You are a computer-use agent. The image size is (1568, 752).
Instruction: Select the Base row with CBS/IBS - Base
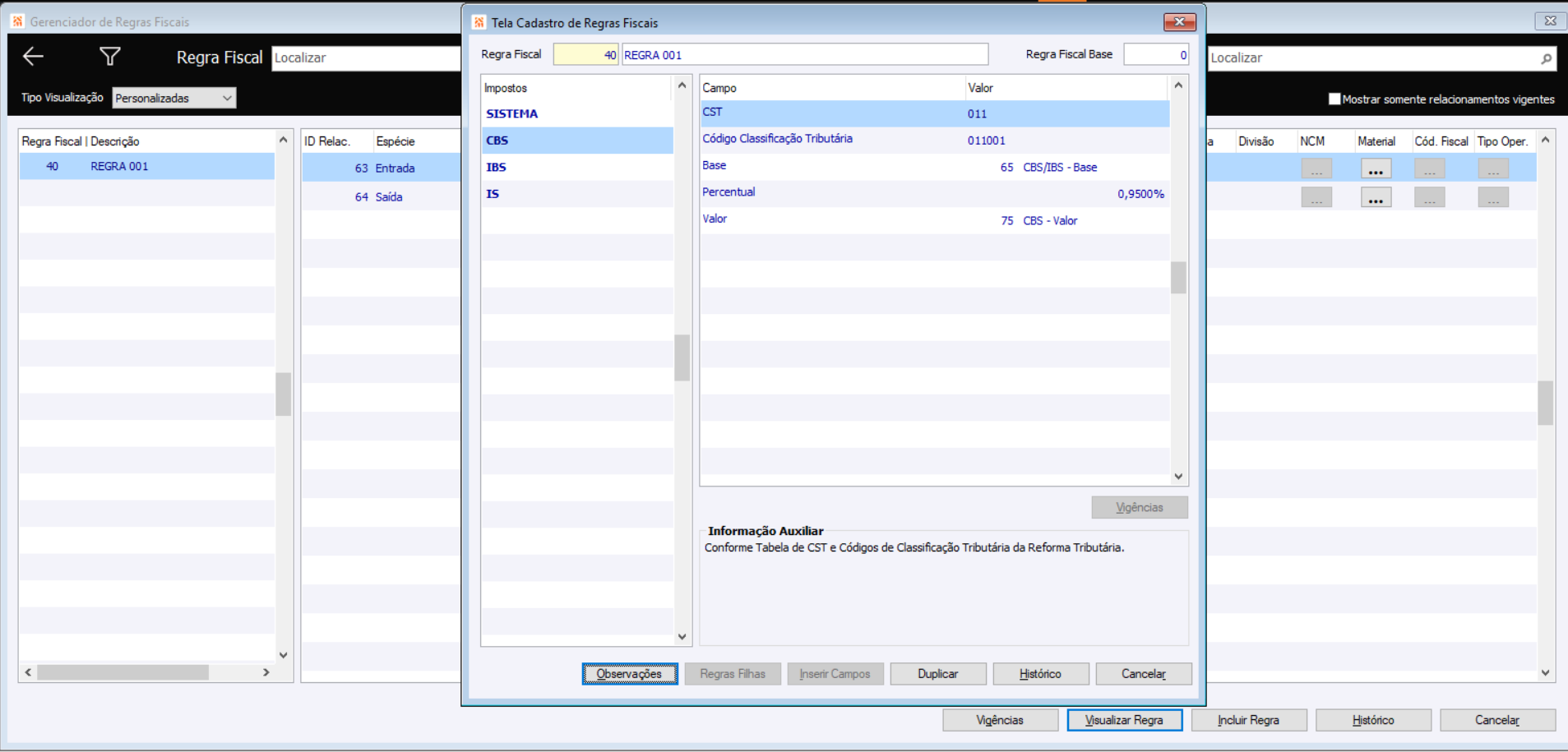click(935, 167)
